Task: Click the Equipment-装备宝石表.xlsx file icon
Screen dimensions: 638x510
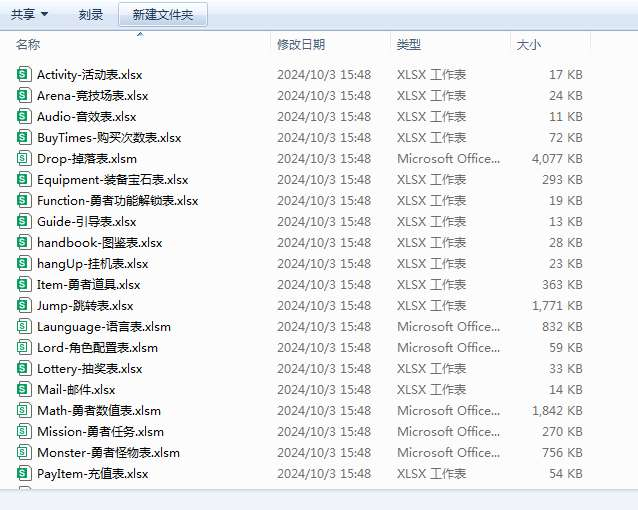Action: coord(24,180)
